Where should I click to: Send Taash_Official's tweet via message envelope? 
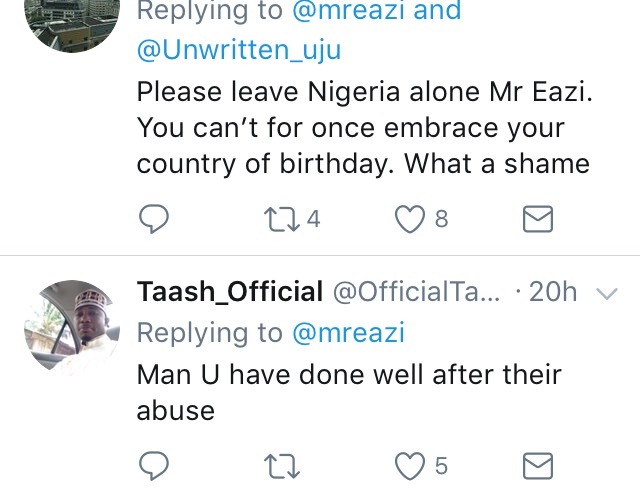tap(538, 466)
